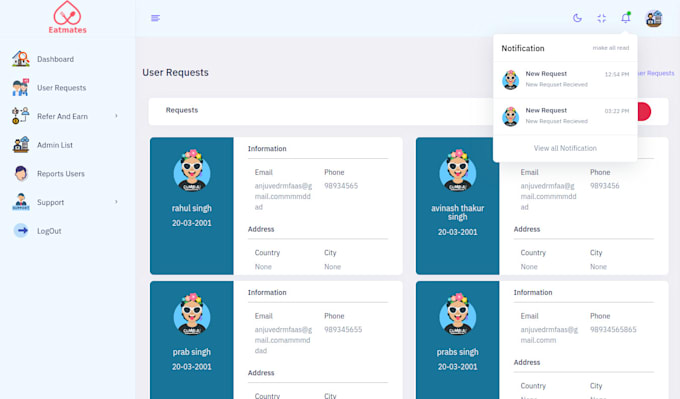Image resolution: width=680 pixels, height=399 pixels.
Task: Click the Requests label in header bar
Action: [182, 110]
